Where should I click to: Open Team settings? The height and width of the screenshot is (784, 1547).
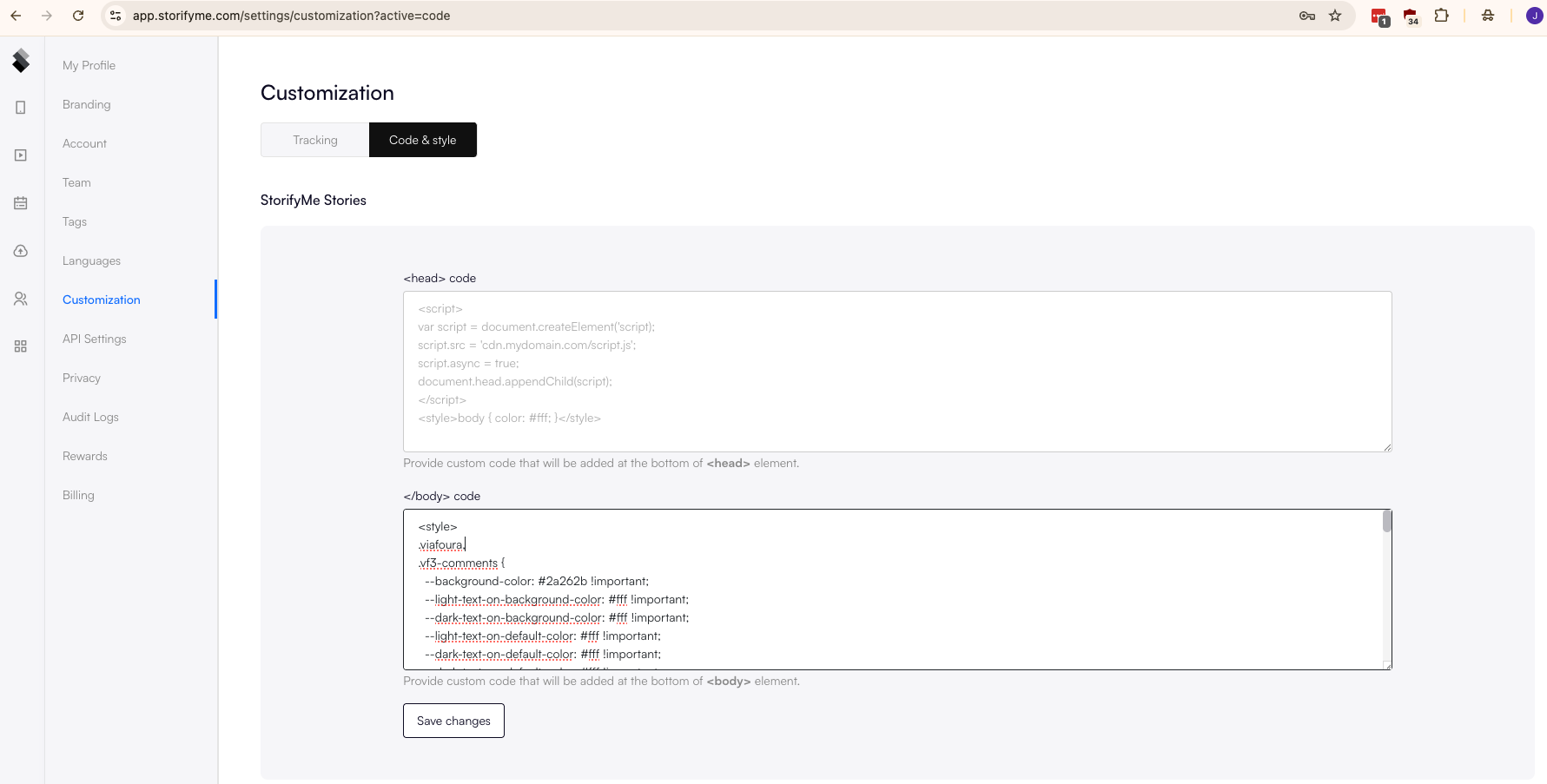point(76,182)
